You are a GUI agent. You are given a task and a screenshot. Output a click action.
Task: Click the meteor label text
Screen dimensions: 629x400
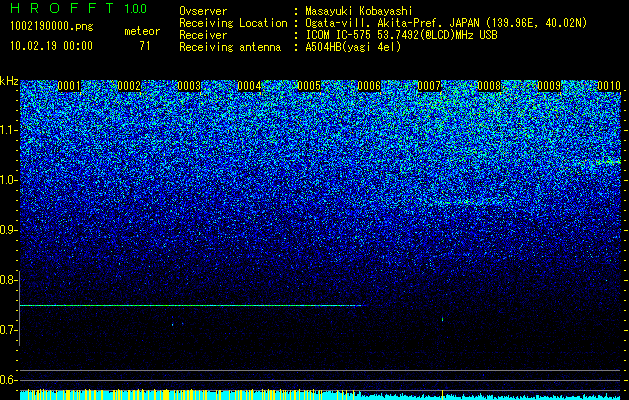[x=142, y=31]
